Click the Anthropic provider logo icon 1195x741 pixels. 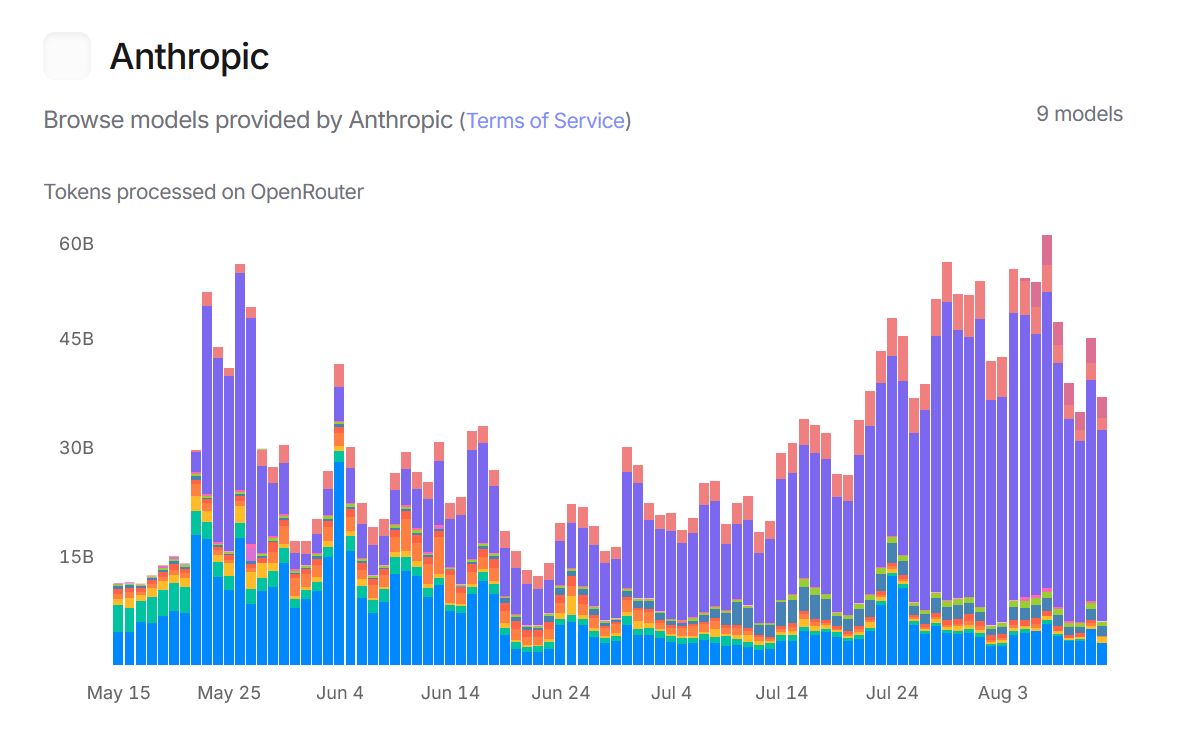(x=66, y=56)
